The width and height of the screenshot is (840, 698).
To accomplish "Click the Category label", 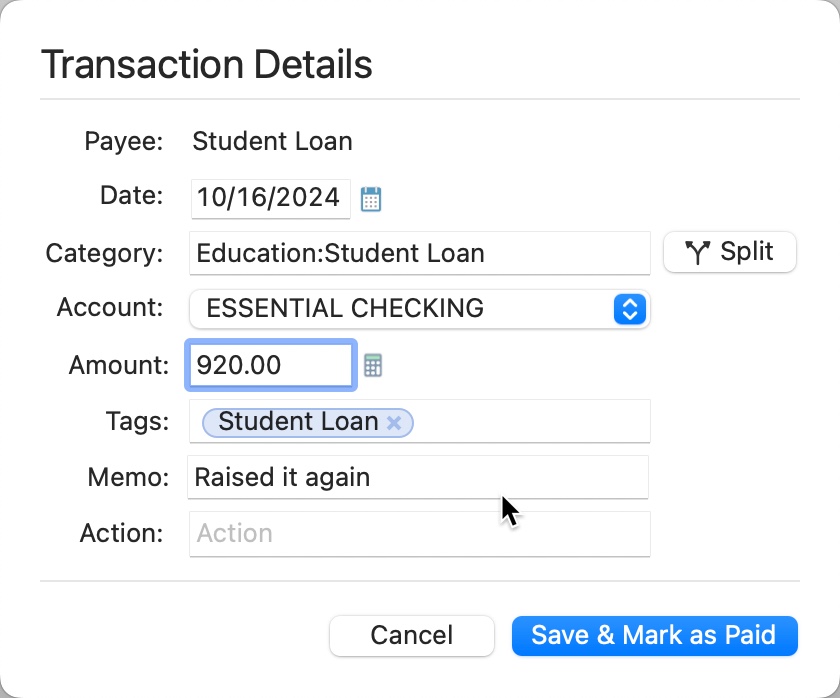I will point(104,253).
